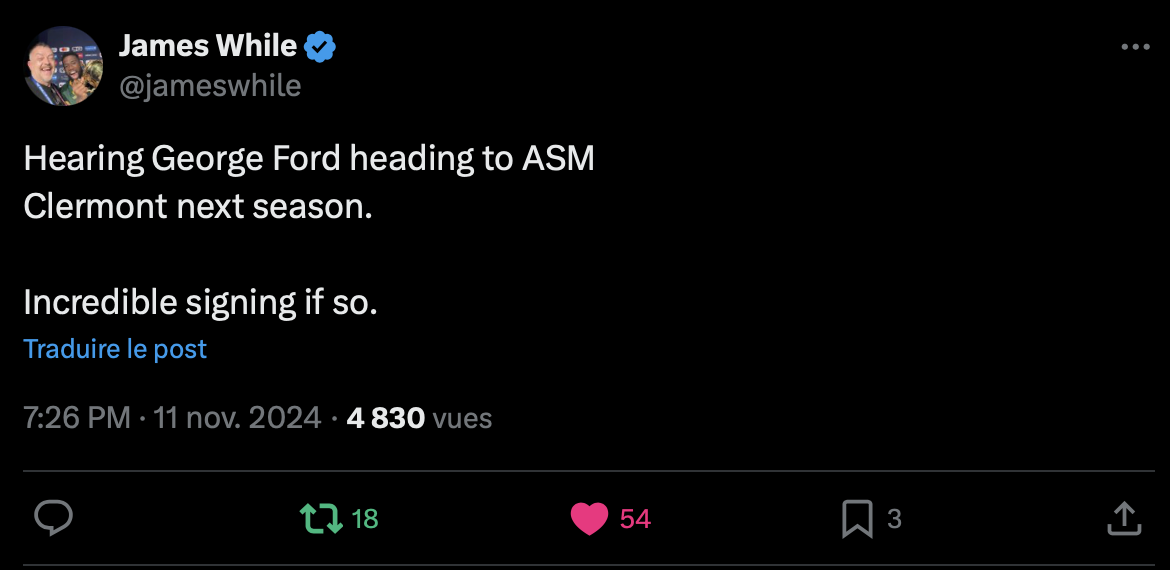This screenshot has width=1170, height=570.
Task: Click the blue verified badge
Action: tap(320, 46)
